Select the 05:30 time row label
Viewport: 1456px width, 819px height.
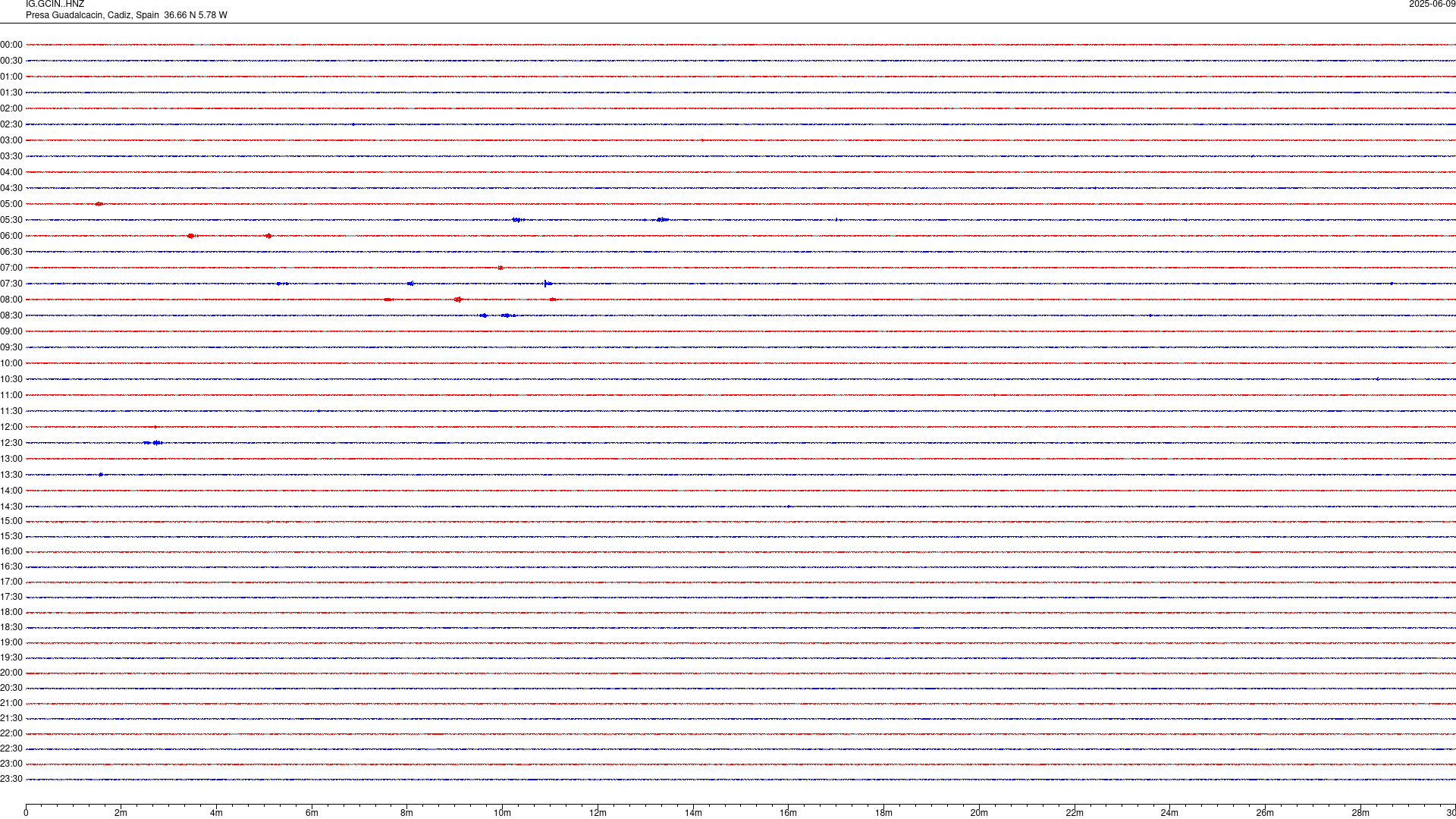click(11, 220)
